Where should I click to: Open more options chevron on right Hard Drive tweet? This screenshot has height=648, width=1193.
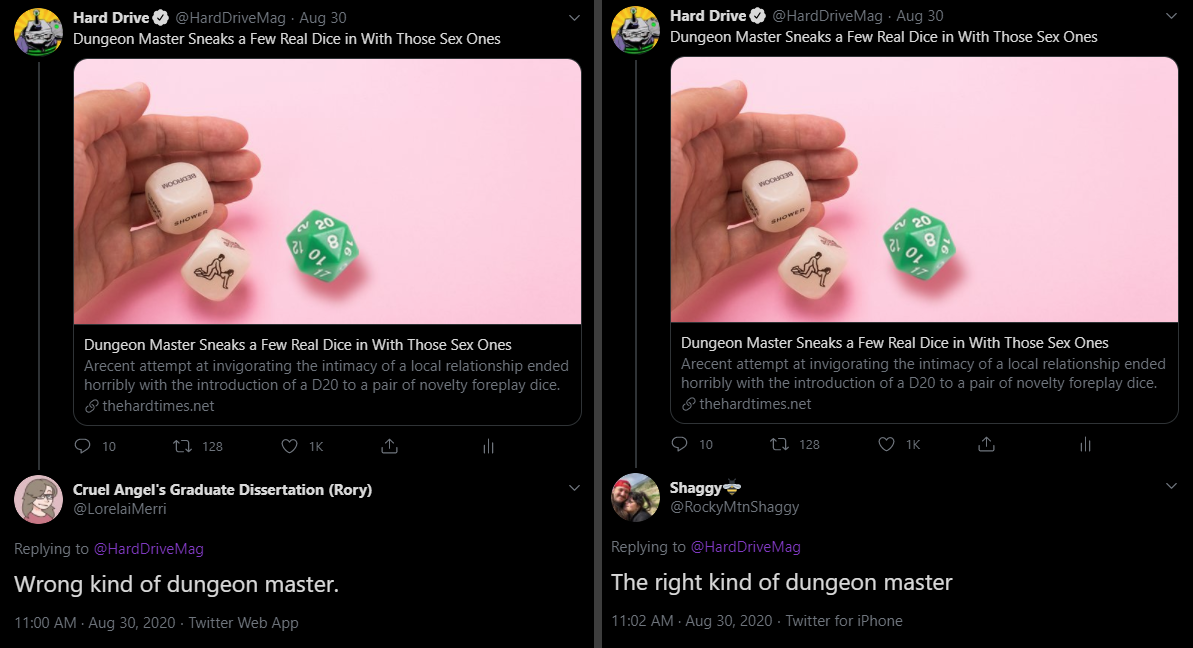pyautogui.click(x=1171, y=16)
